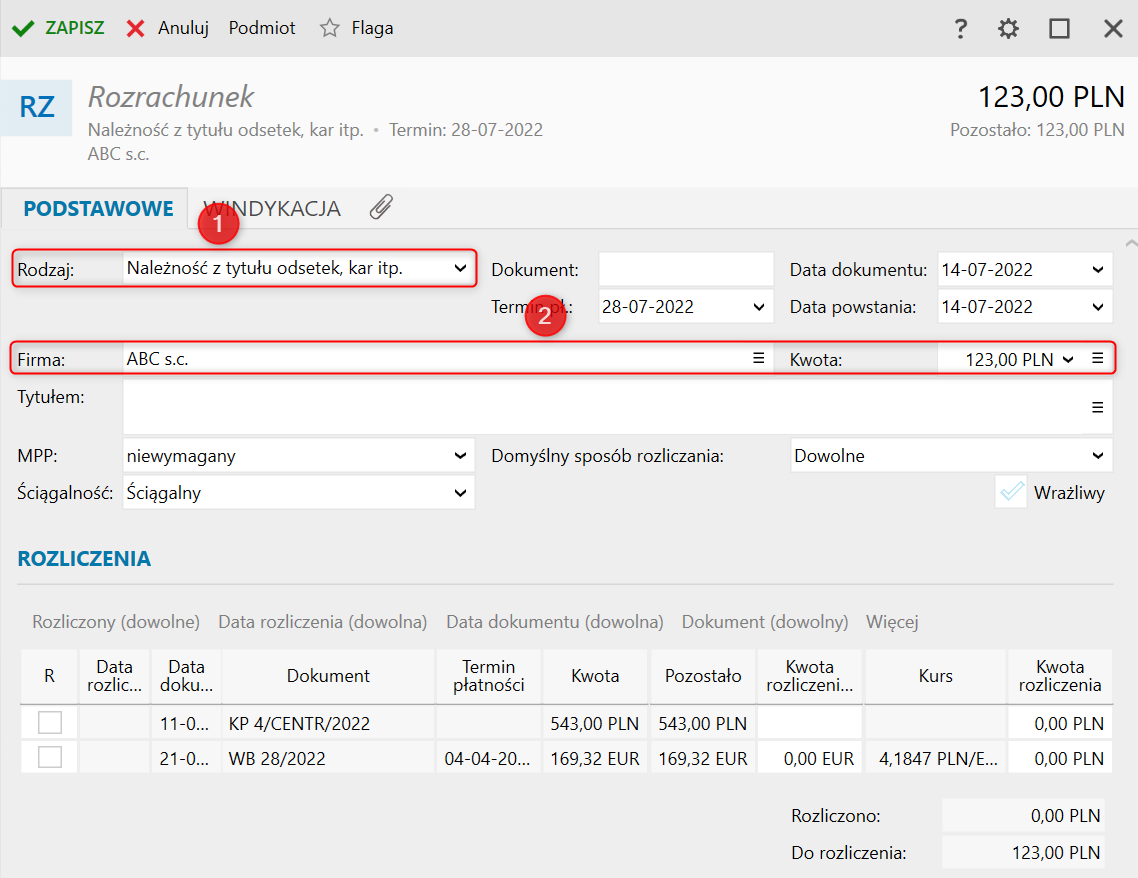Open the attachments paperclip tab
The height and width of the screenshot is (878, 1138).
pos(381,208)
